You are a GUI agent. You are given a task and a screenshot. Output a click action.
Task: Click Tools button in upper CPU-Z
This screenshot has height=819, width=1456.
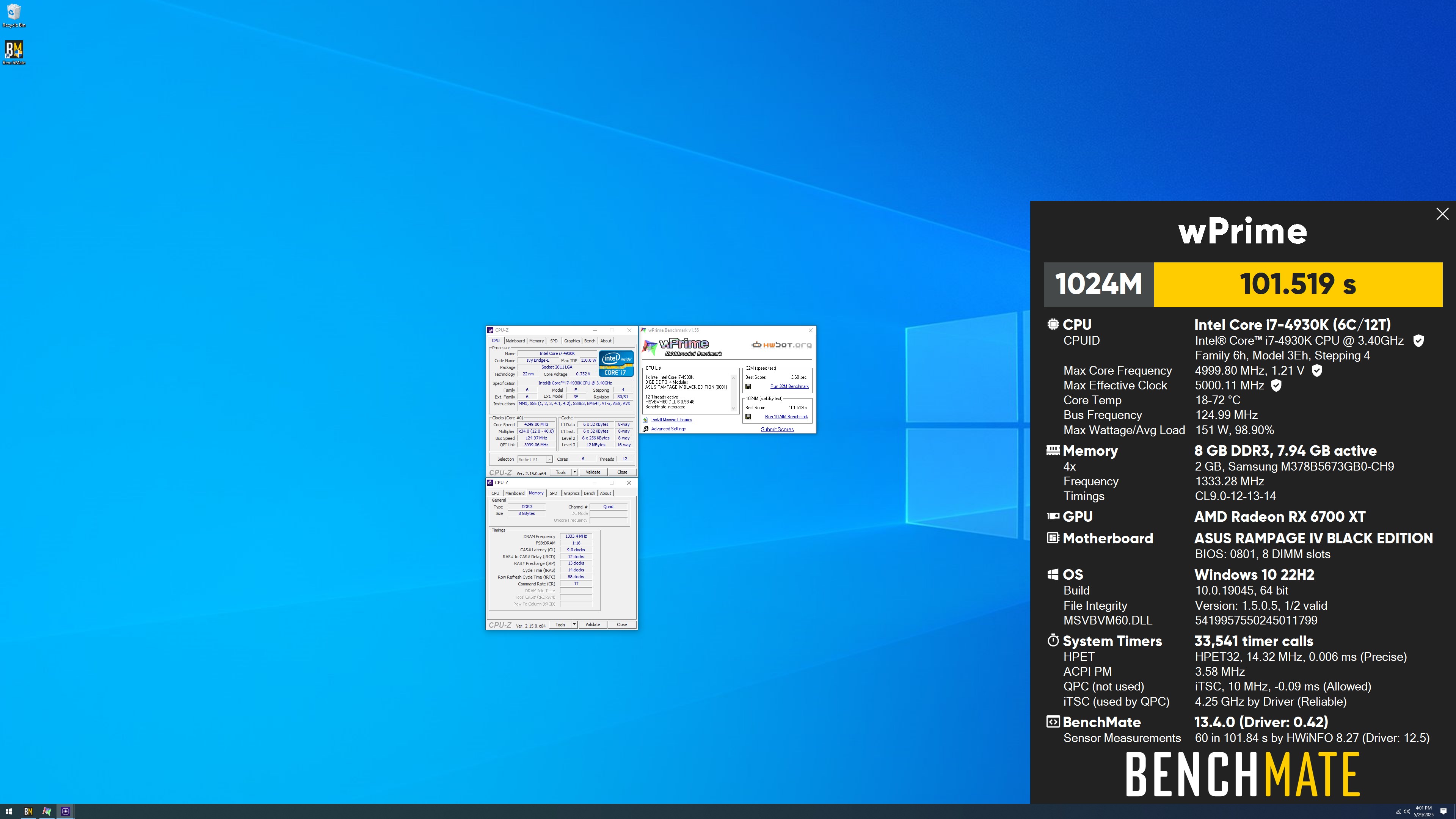561,472
